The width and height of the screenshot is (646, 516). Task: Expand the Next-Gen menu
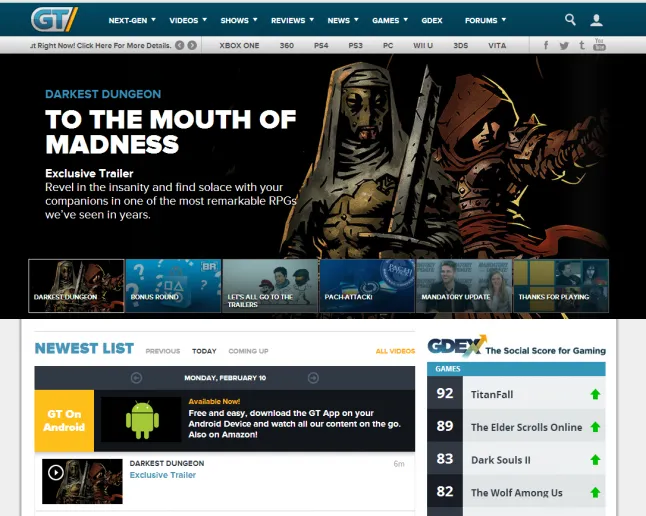132,20
